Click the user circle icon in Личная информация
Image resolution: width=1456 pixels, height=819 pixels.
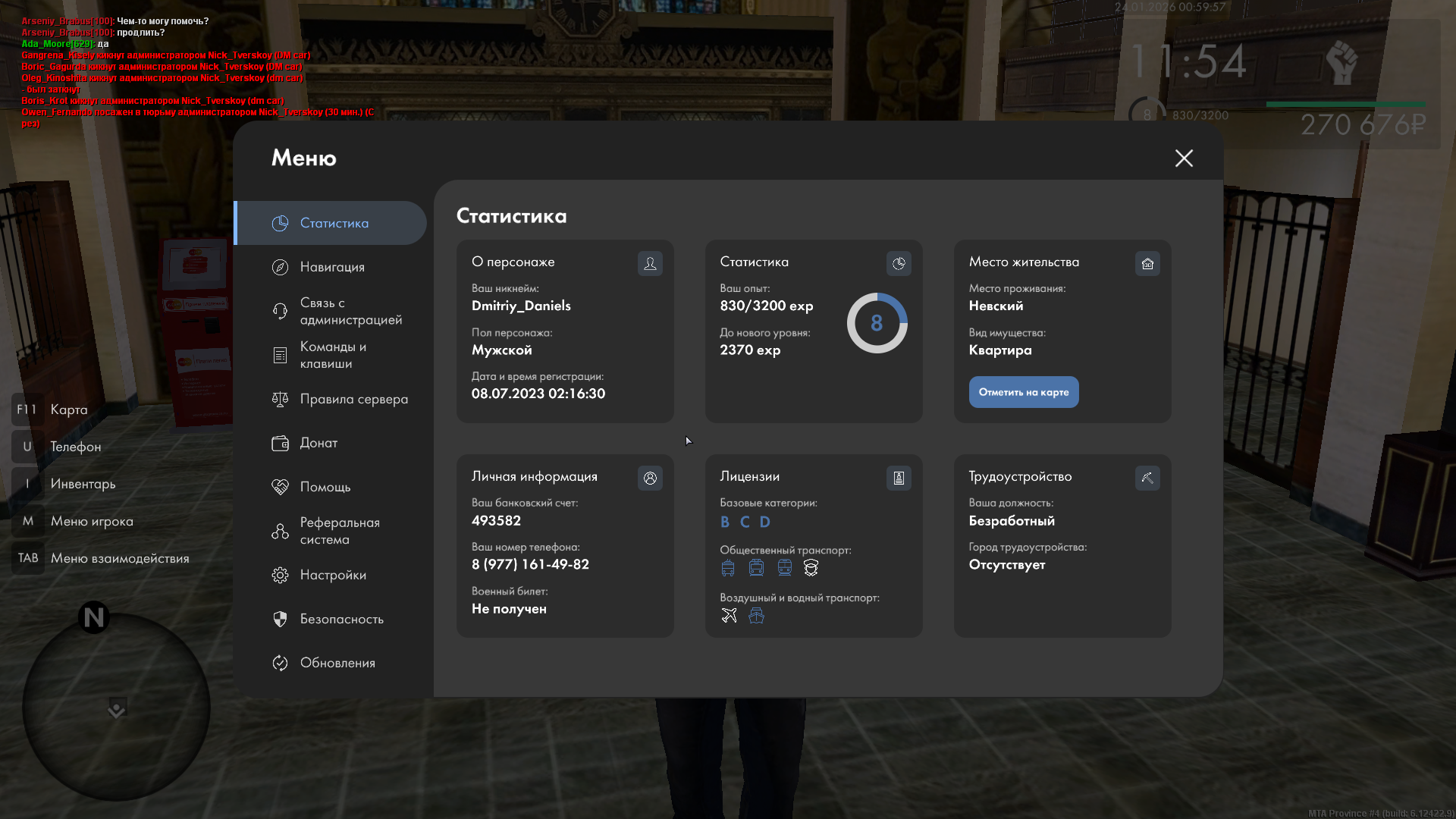pyautogui.click(x=650, y=478)
